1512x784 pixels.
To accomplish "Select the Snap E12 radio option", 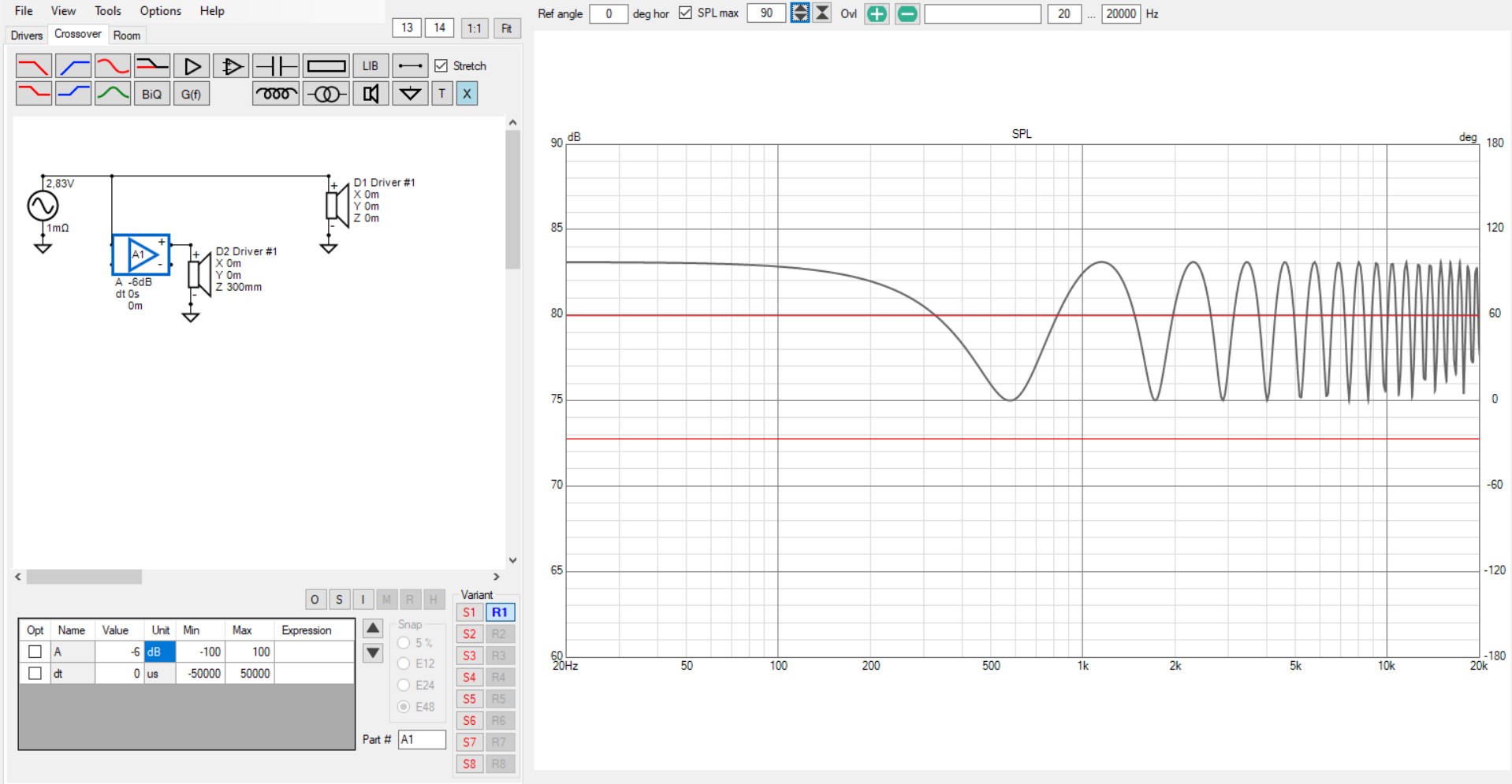I will point(404,663).
